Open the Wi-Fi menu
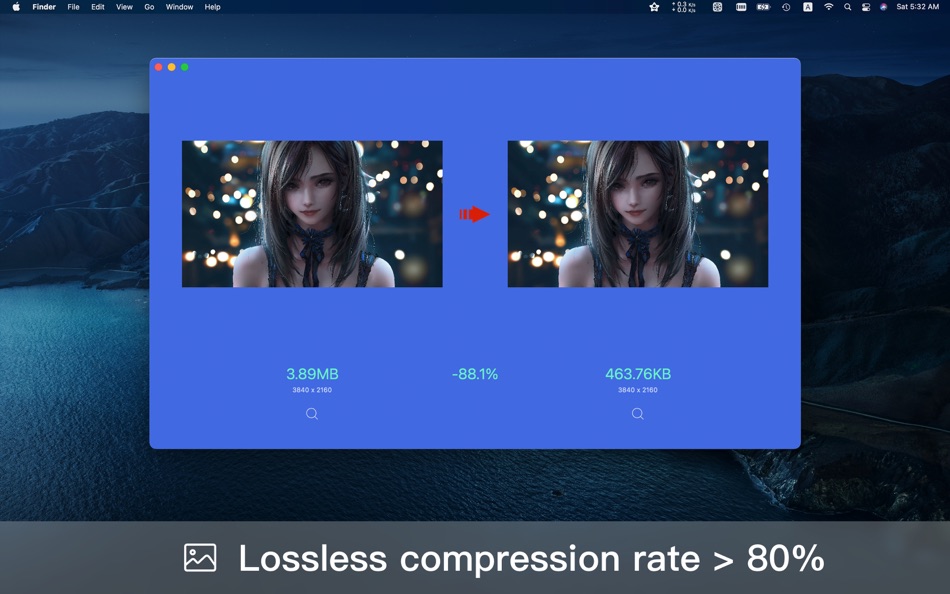 click(829, 7)
